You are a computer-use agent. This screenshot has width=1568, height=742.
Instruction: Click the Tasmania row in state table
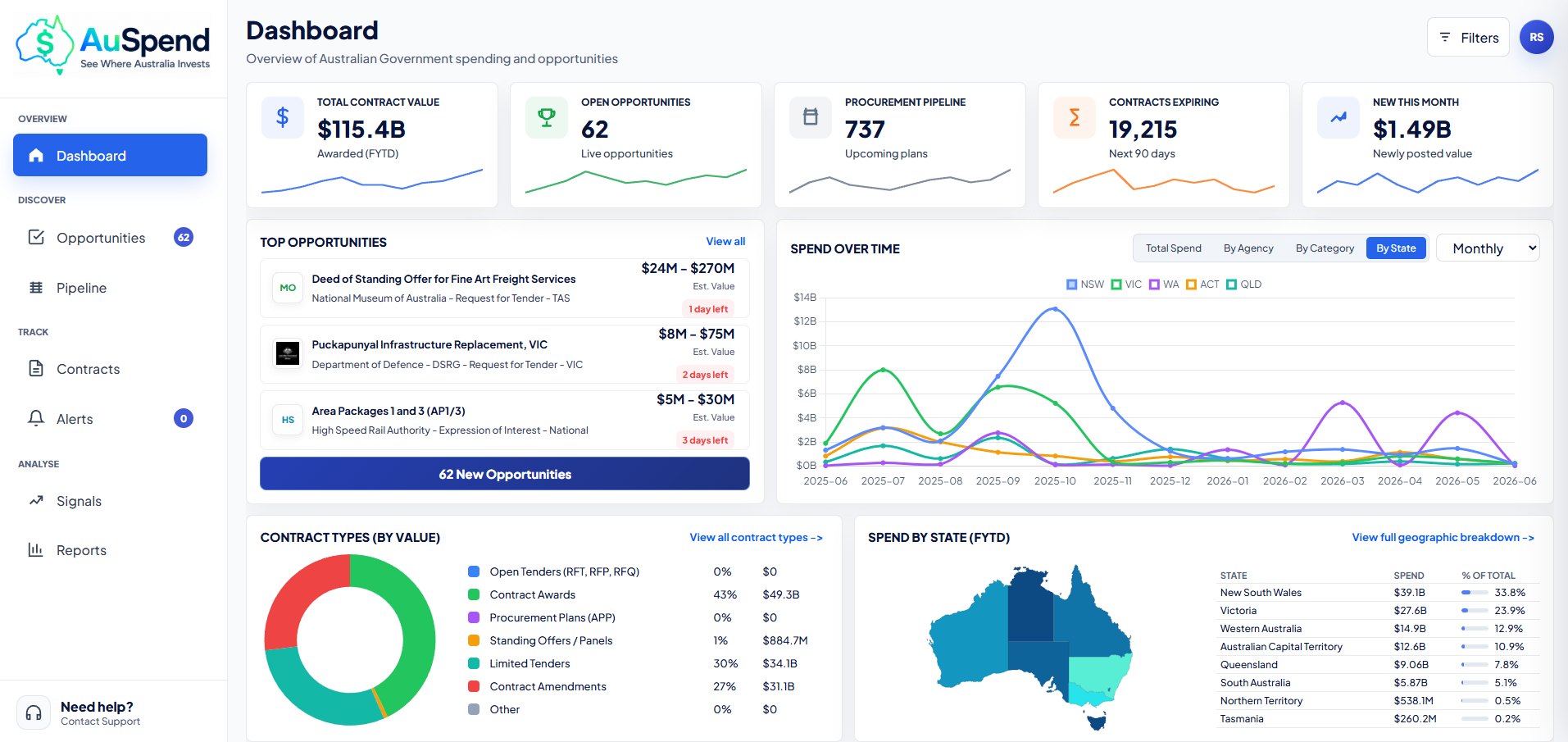(x=1378, y=718)
